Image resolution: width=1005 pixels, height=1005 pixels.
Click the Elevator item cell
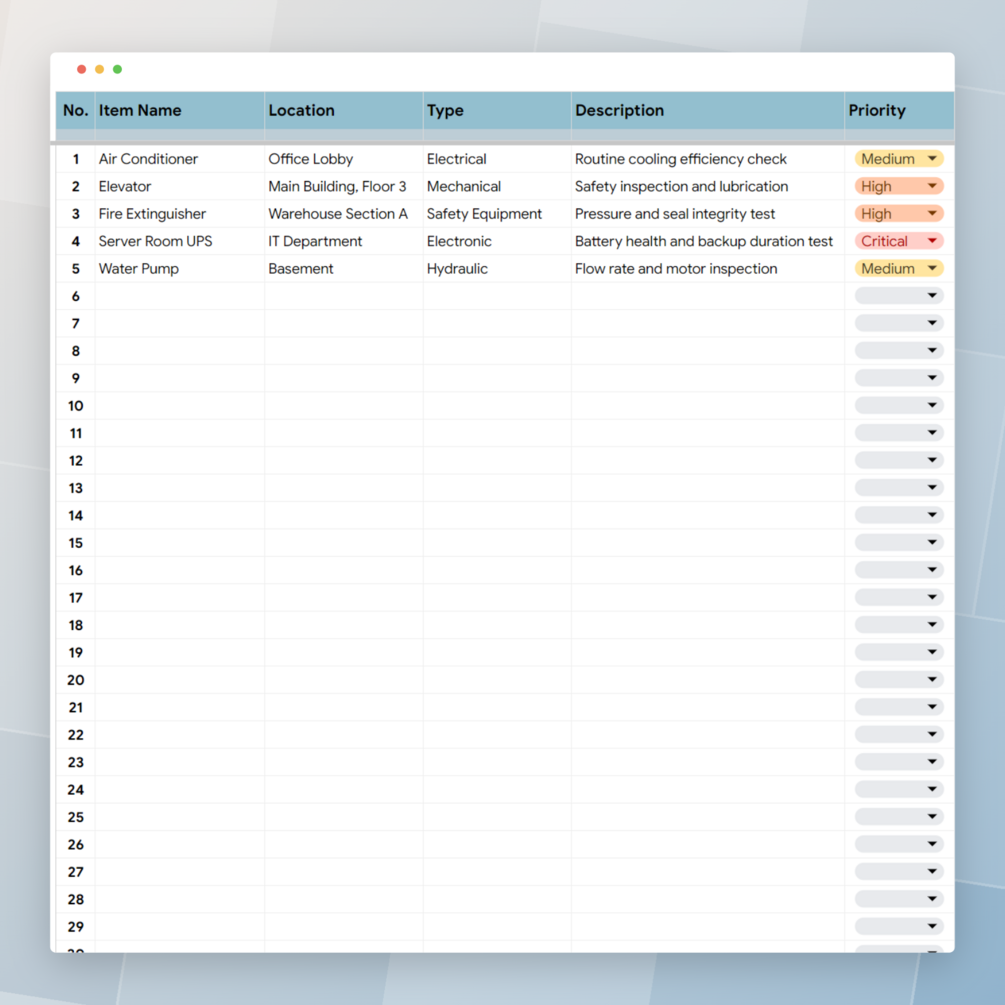click(179, 187)
